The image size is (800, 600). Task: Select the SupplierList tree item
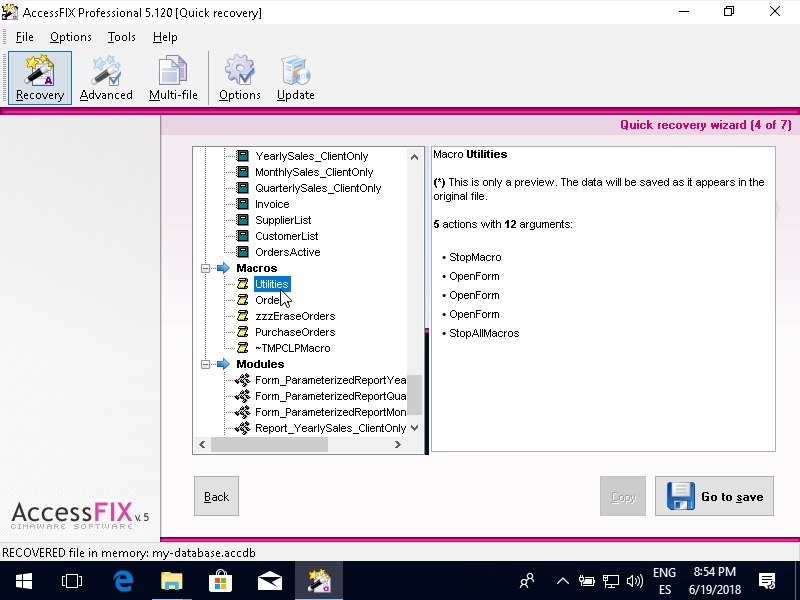tap(283, 220)
